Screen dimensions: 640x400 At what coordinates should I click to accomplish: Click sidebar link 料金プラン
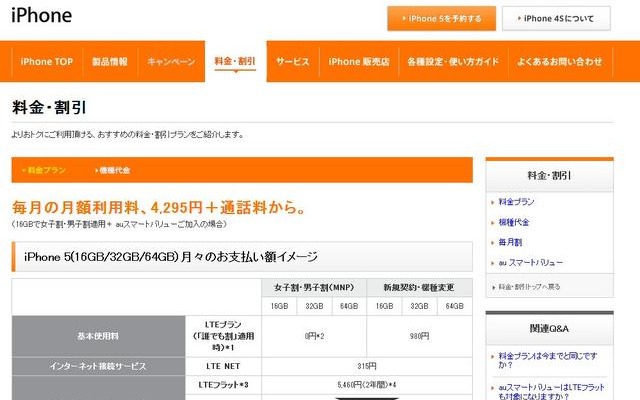pos(516,202)
